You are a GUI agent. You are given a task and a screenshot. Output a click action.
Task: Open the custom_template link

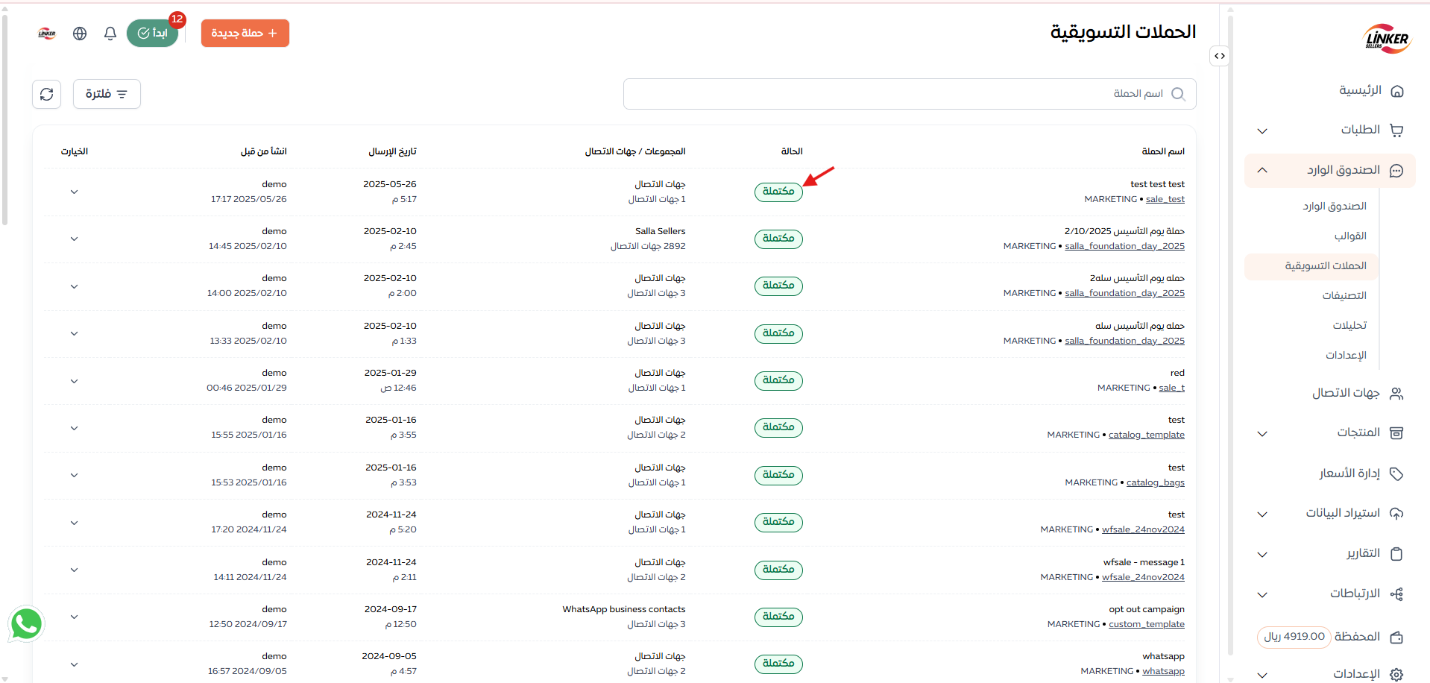click(1147, 624)
